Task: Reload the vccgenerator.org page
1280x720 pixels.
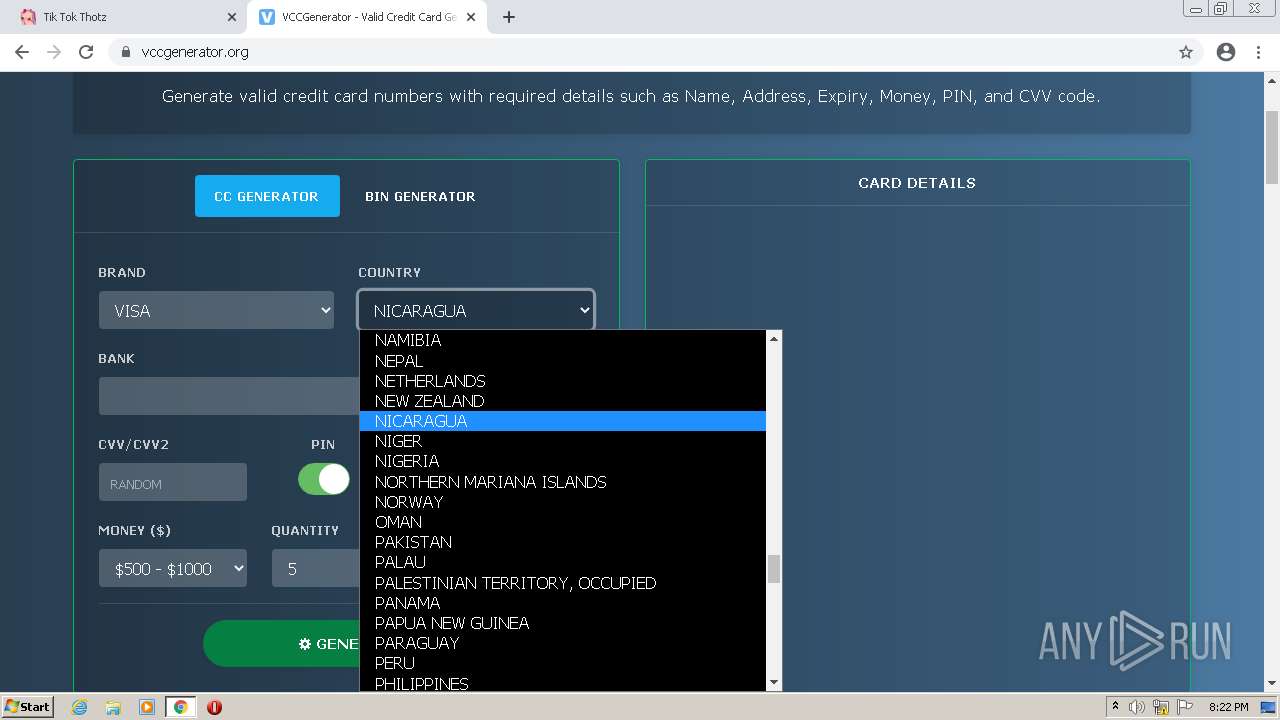Action: click(86, 52)
